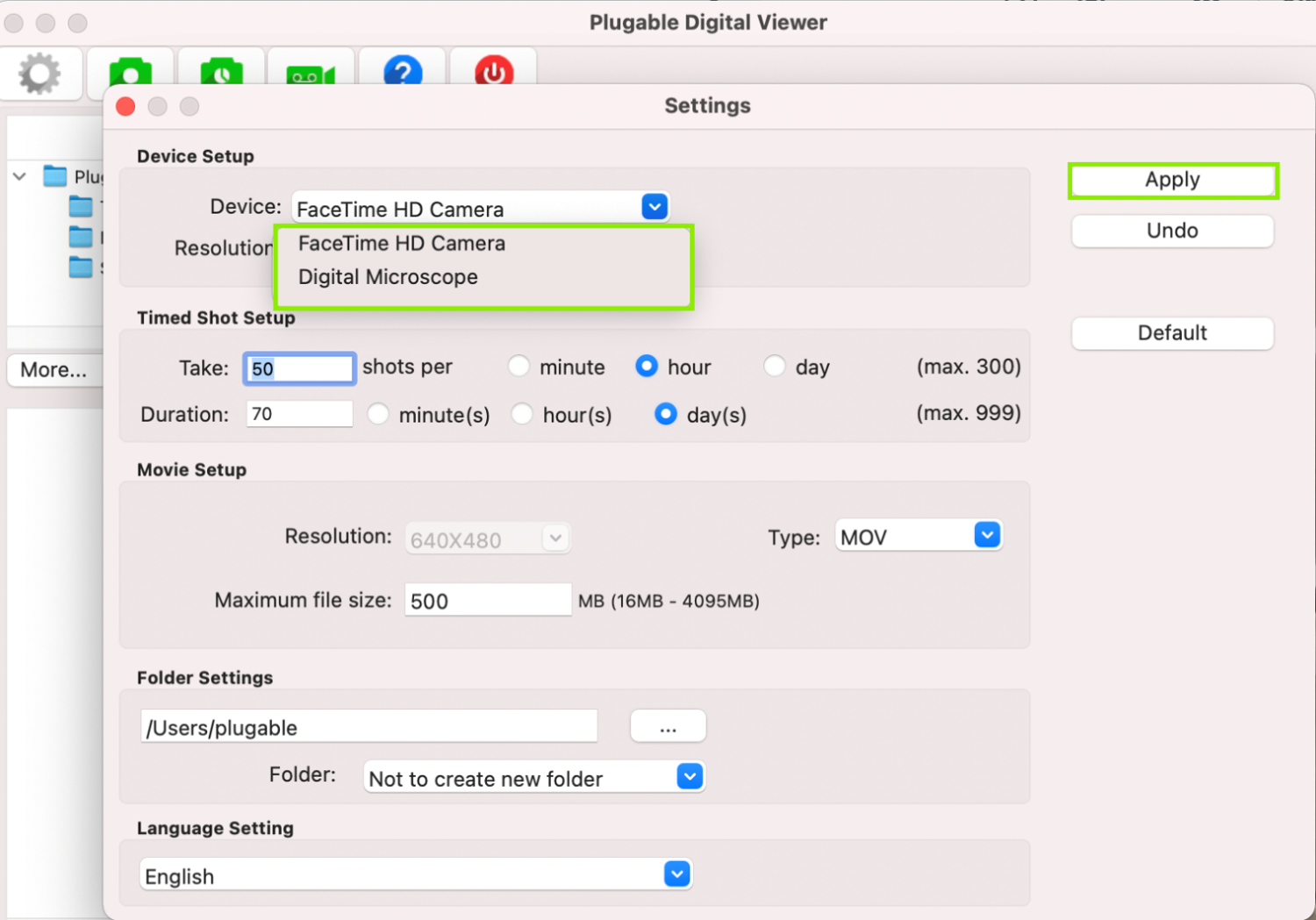The image size is (1316, 920).
Task: Click the Maximum file size field
Action: 487,601
